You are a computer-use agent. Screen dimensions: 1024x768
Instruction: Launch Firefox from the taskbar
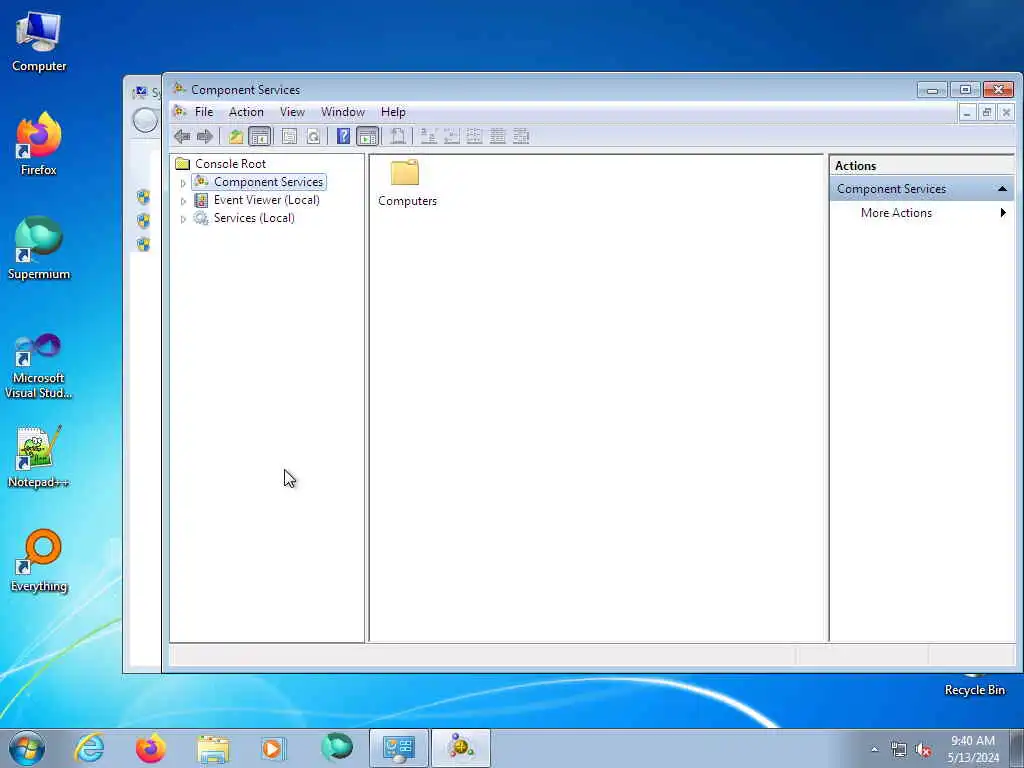(x=151, y=748)
